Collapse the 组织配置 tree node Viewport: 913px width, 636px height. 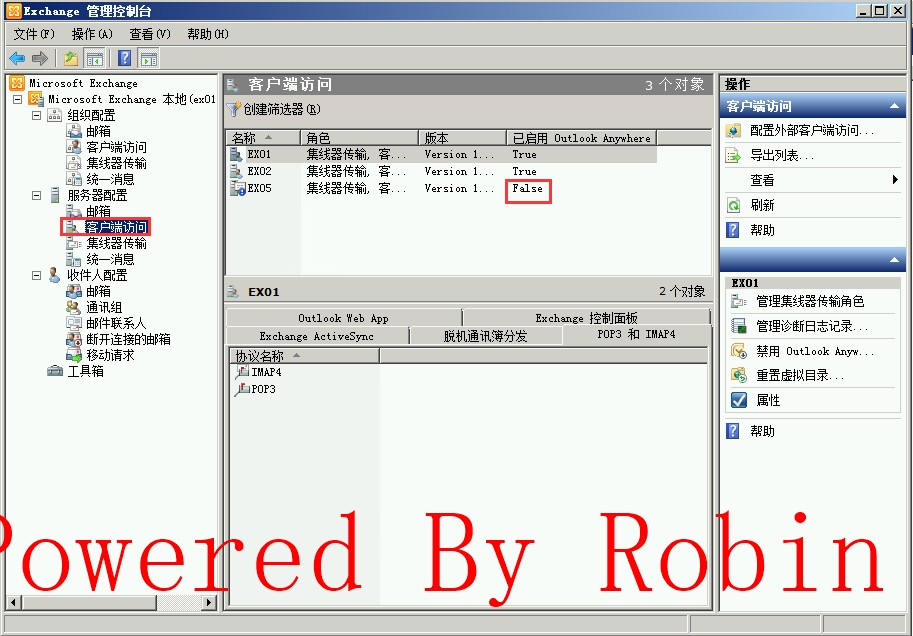[36, 115]
